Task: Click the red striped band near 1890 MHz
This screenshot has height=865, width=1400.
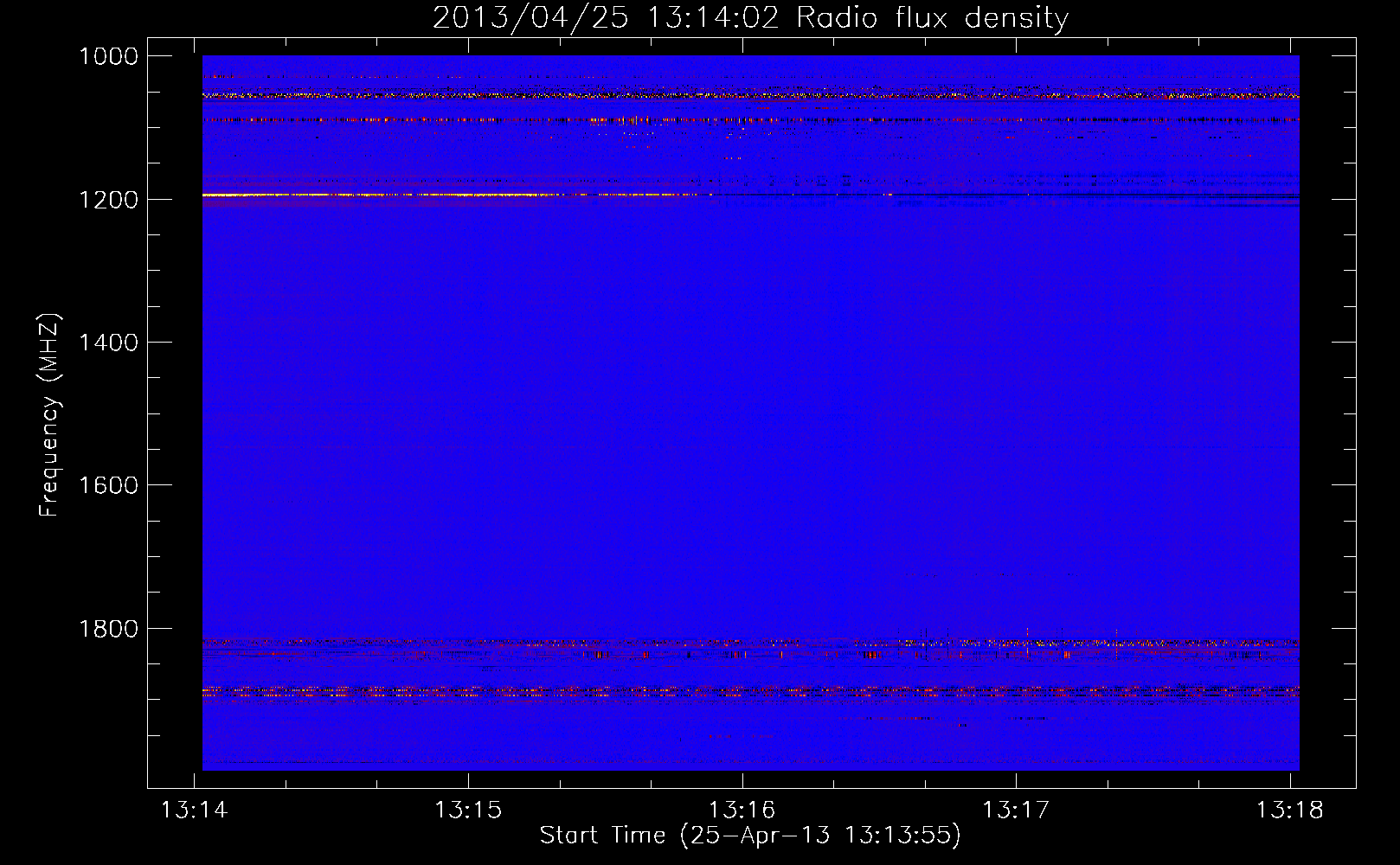Action: 751,692
